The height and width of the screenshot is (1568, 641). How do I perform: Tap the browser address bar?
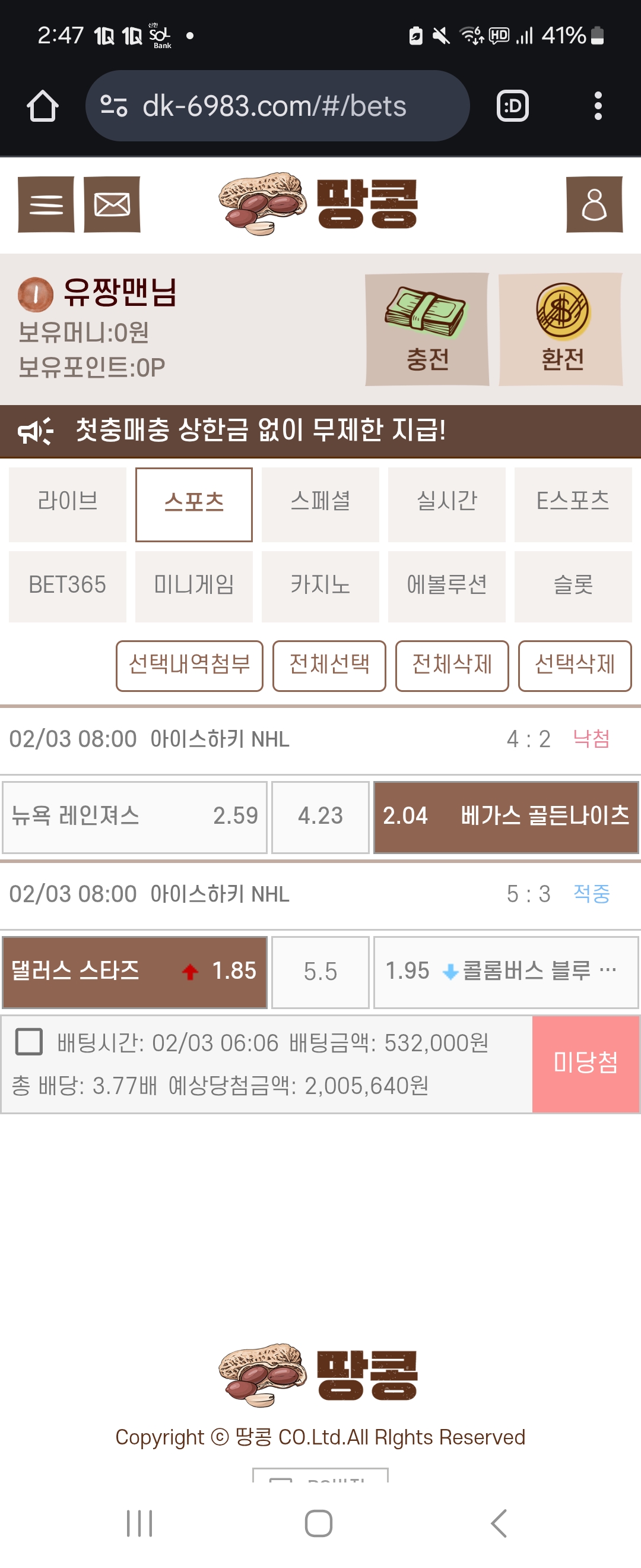click(x=274, y=106)
